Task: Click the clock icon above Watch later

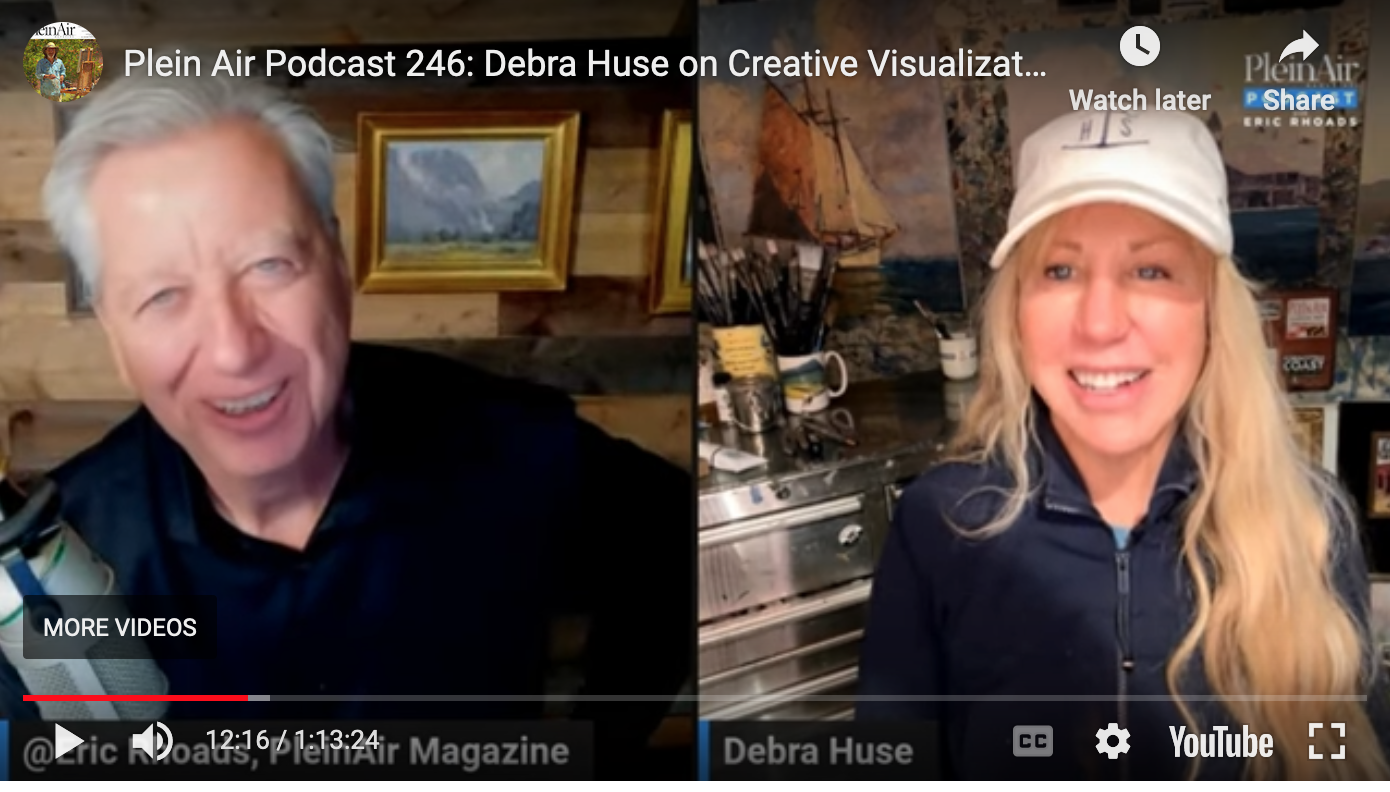Action: pyautogui.click(x=1140, y=45)
